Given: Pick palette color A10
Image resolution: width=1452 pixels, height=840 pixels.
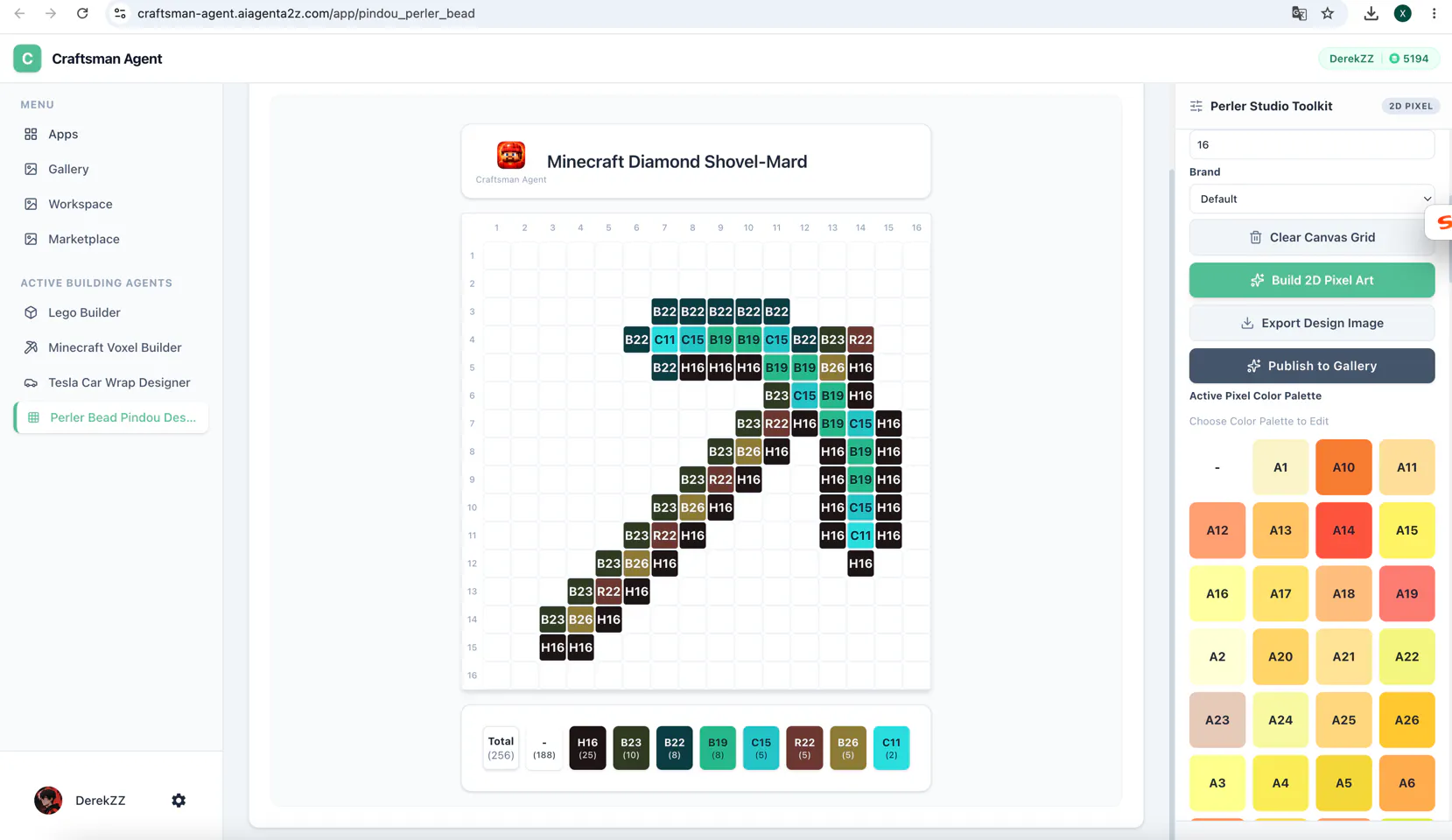Looking at the screenshot, I should click(x=1343, y=467).
